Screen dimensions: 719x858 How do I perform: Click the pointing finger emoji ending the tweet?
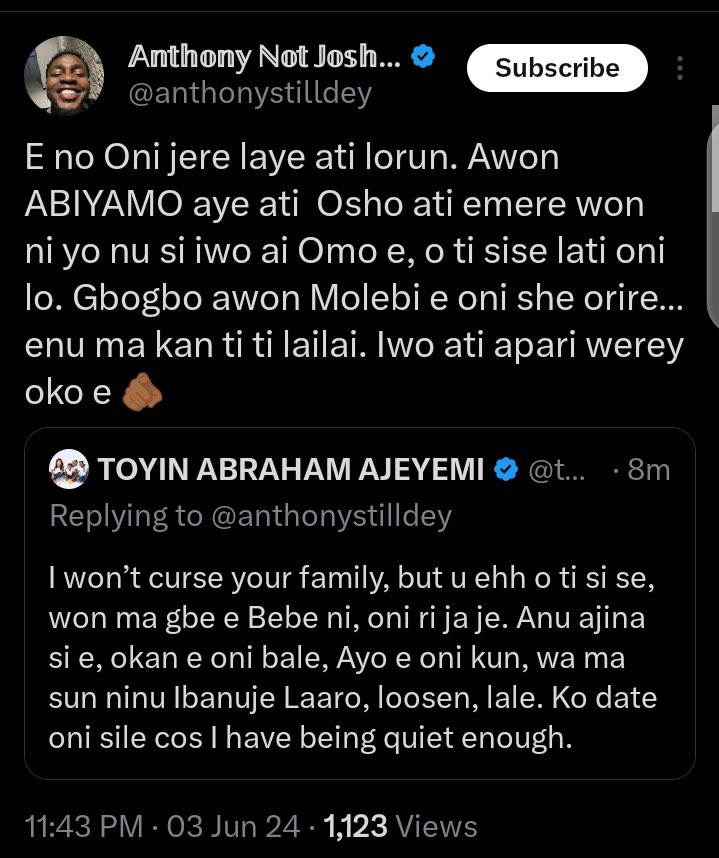click(x=140, y=392)
